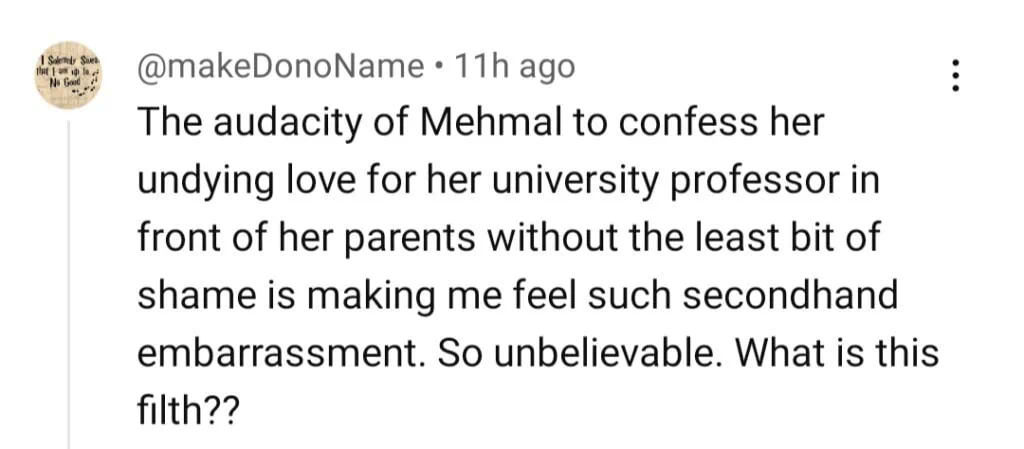Click the "11h ago" comment timestamp
Image resolution: width=1024 pixels, height=449 pixels.
(514, 67)
